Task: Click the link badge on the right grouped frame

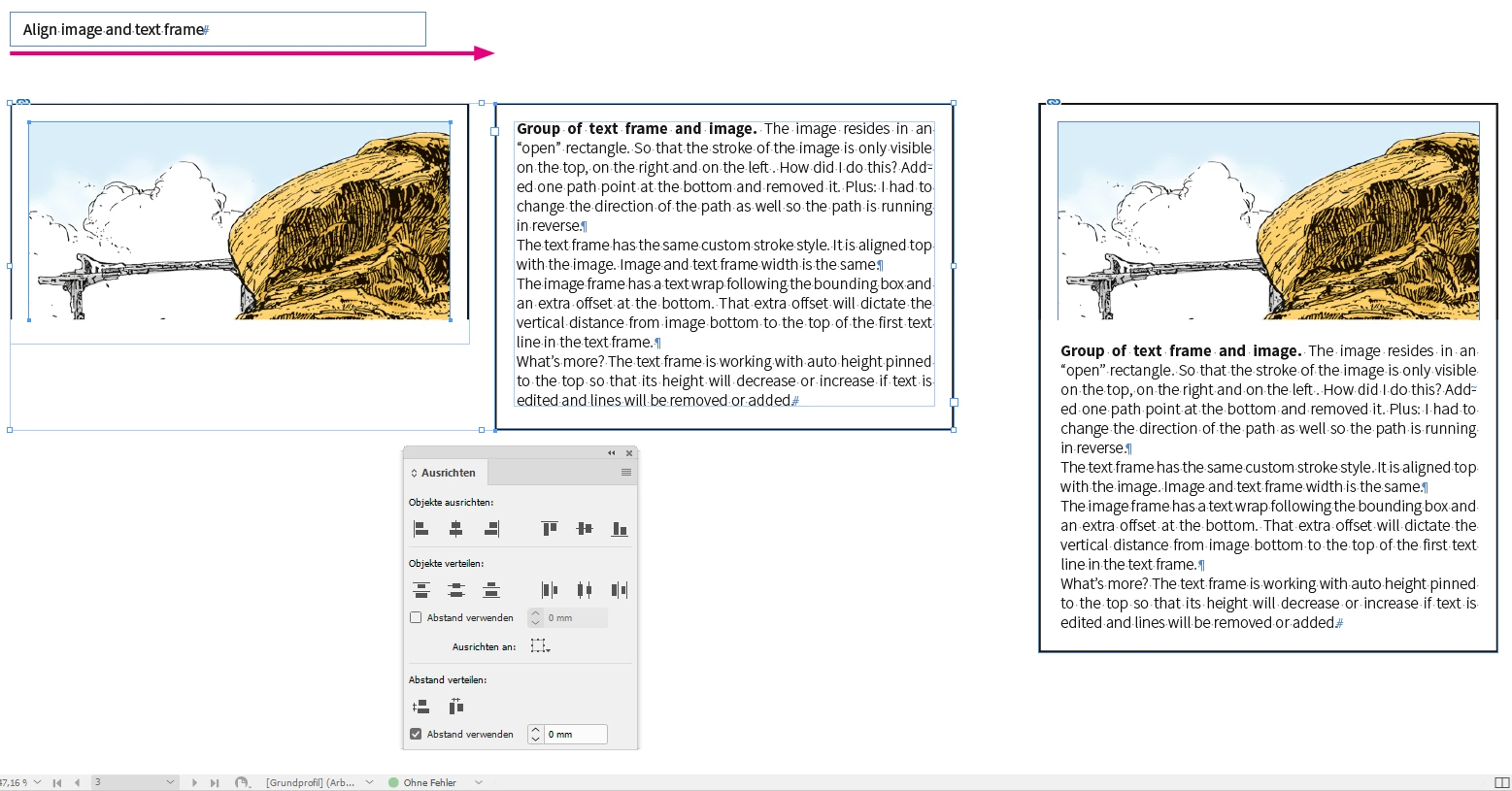Action: pyautogui.click(x=1053, y=101)
